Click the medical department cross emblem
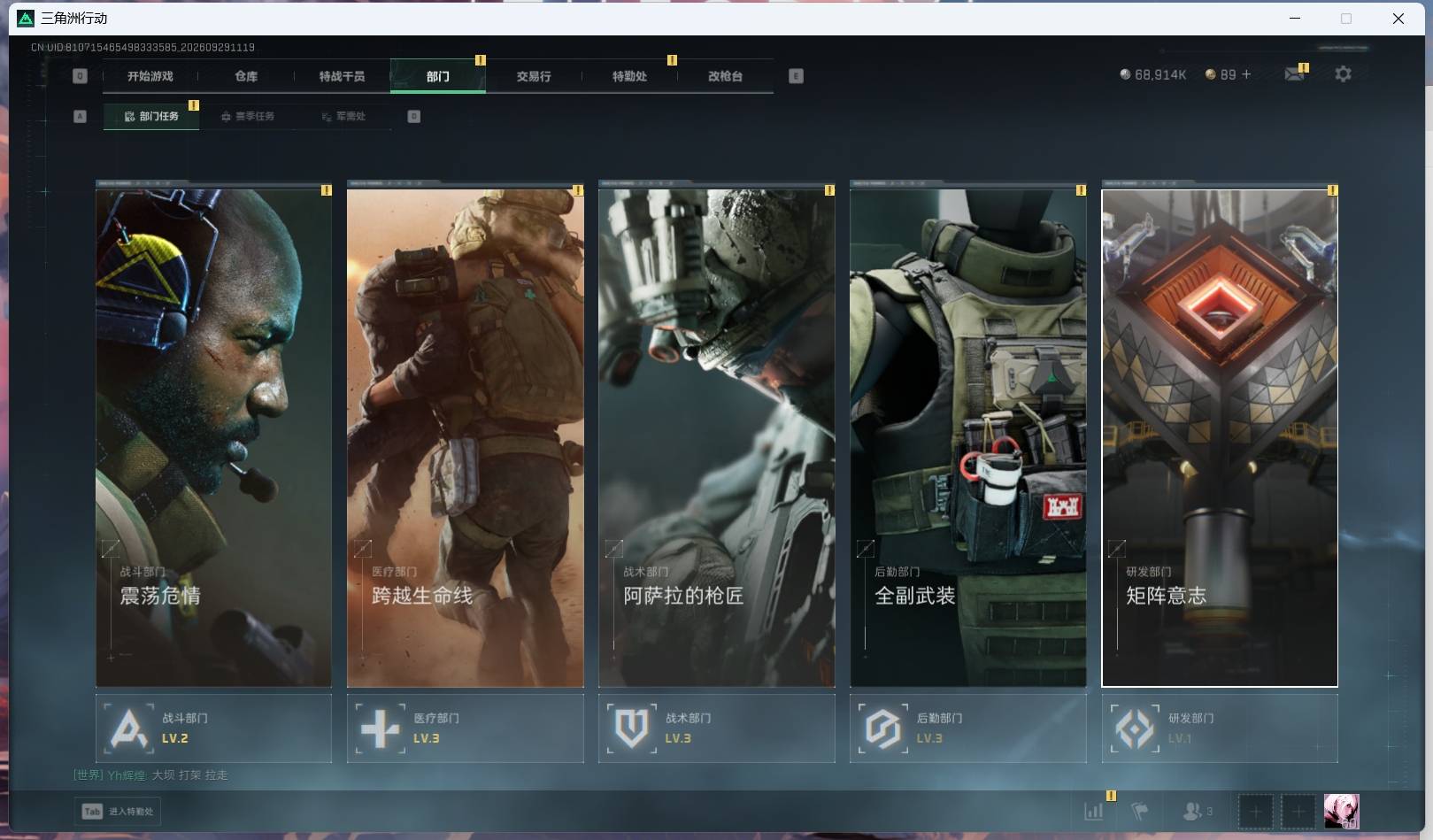This screenshot has height=840, width=1433. click(381, 728)
